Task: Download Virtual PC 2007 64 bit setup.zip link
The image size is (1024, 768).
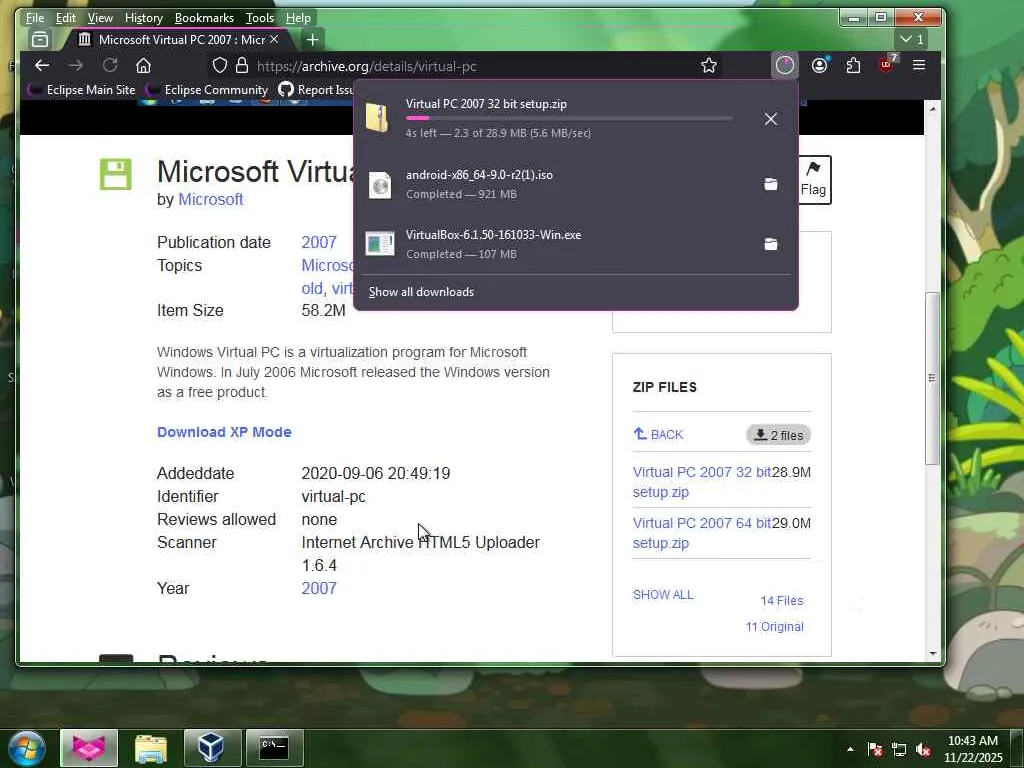Action: click(x=702, y=533)
